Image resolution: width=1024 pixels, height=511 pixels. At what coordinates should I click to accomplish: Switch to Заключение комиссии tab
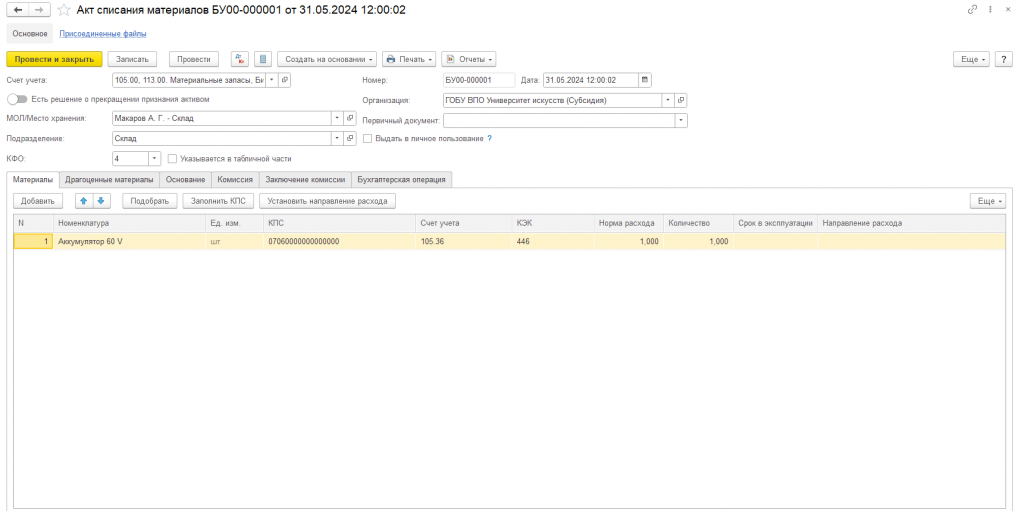tap(306, 179)
